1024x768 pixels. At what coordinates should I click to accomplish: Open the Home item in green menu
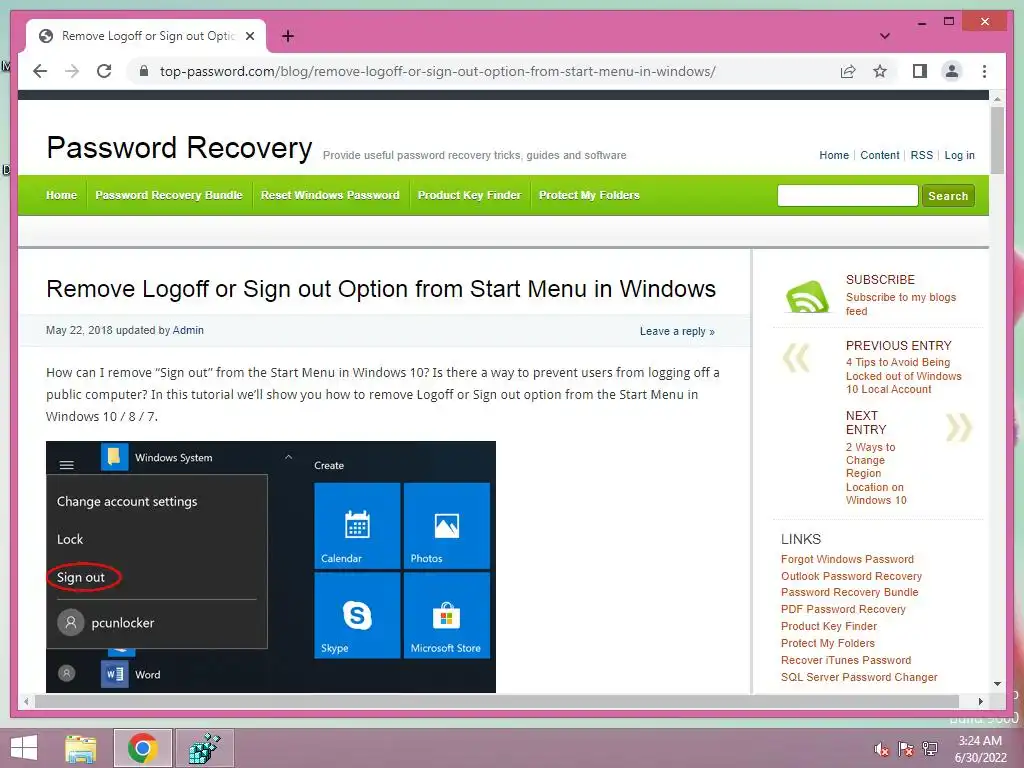61,195
